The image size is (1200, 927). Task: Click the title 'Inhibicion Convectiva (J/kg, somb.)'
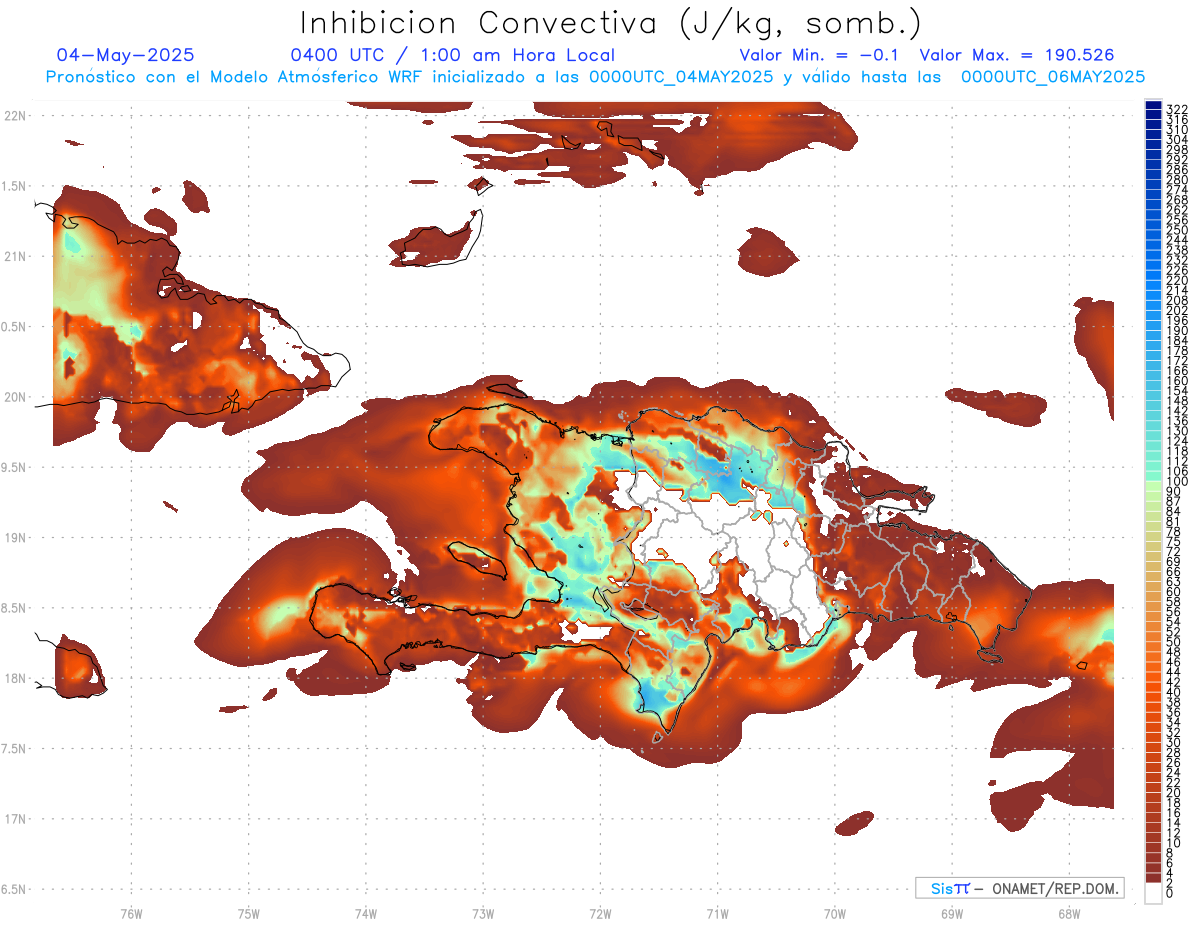pos(610,23)
